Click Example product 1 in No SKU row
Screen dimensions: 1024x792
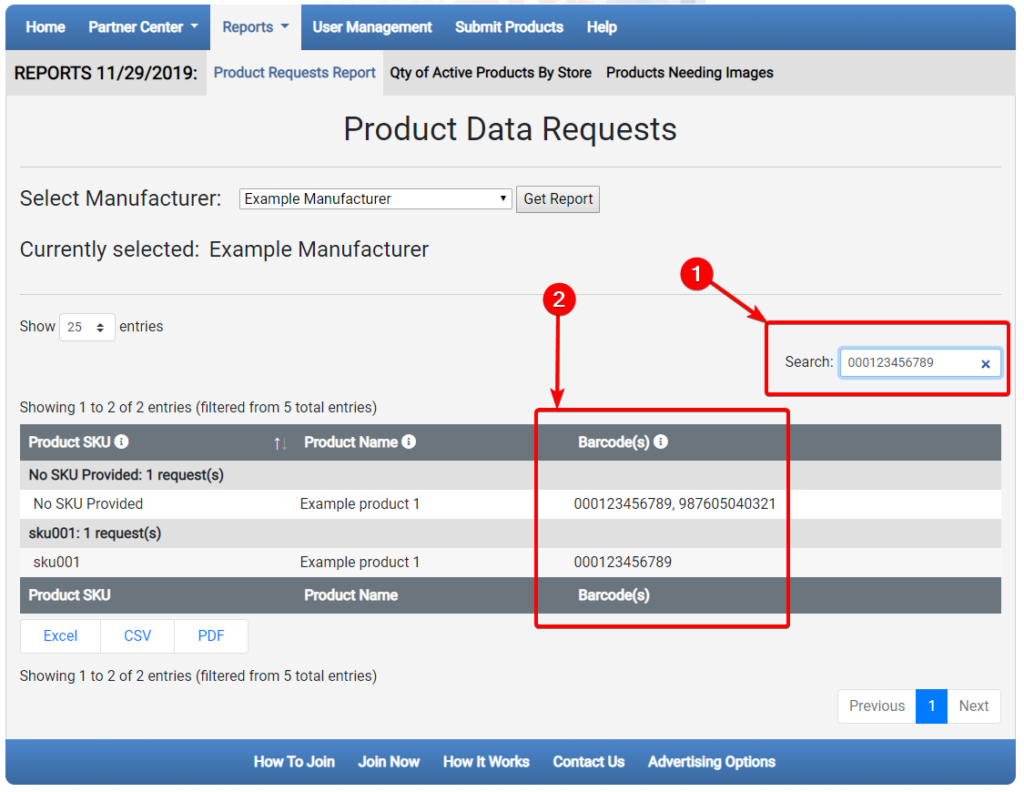click(x=360, y=504)
